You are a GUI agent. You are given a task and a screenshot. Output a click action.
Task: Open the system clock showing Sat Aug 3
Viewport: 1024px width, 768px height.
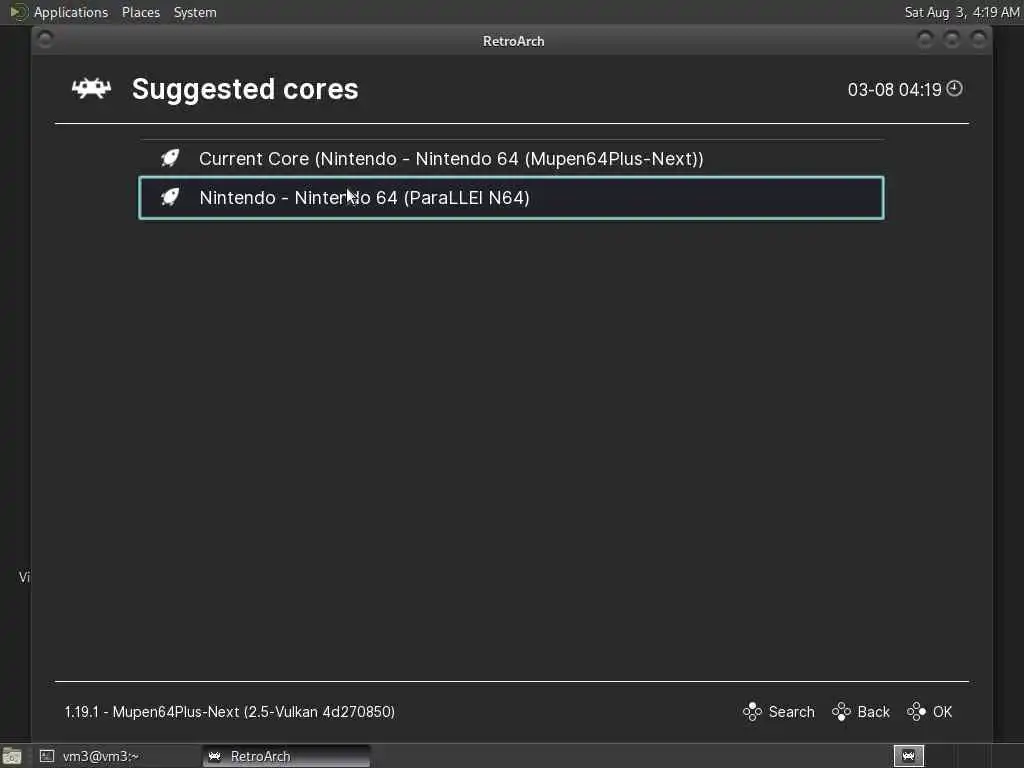961,12
